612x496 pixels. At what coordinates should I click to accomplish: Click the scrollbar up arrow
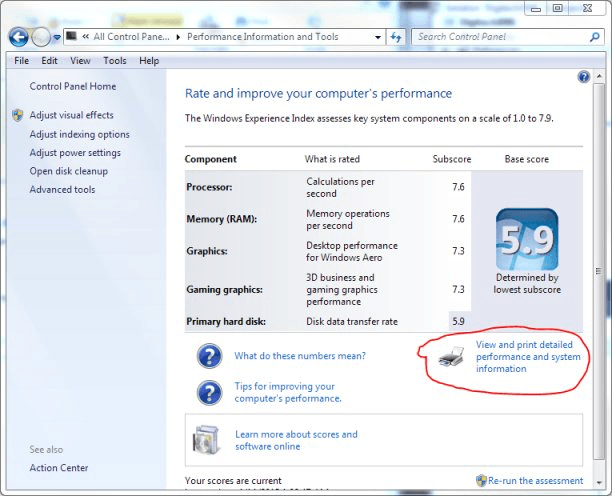pos(599,76)
